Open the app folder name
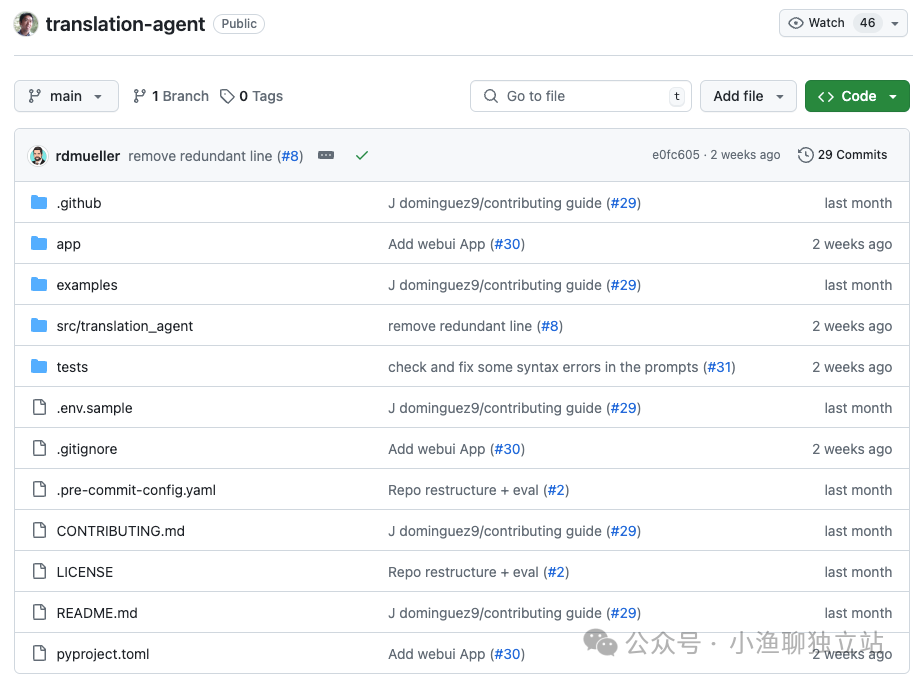This screenshot has height=680, width=913. pyautogui.click(x=69, y=245)
